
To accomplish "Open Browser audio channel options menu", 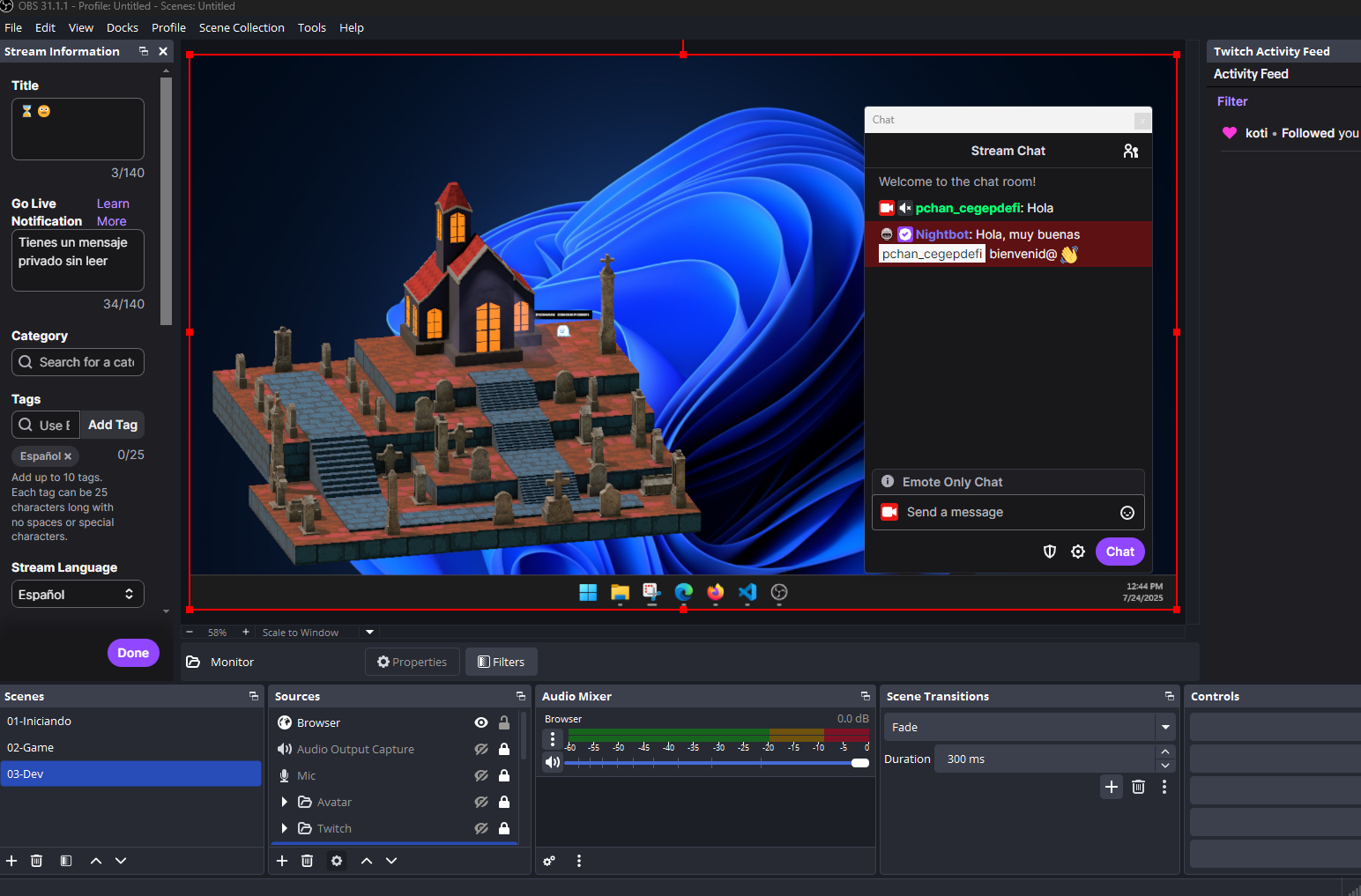I will pos(553,738).
